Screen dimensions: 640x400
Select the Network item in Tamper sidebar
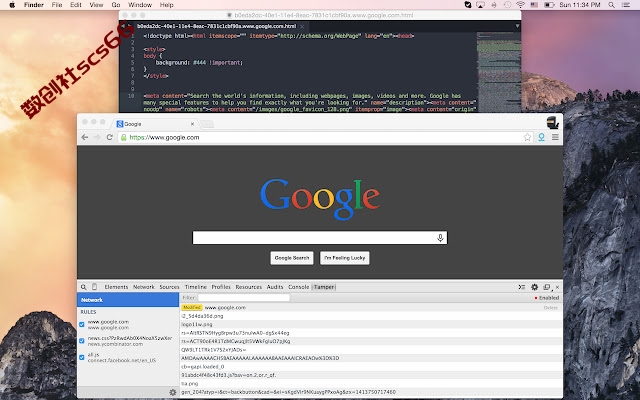tap(128, 300)
